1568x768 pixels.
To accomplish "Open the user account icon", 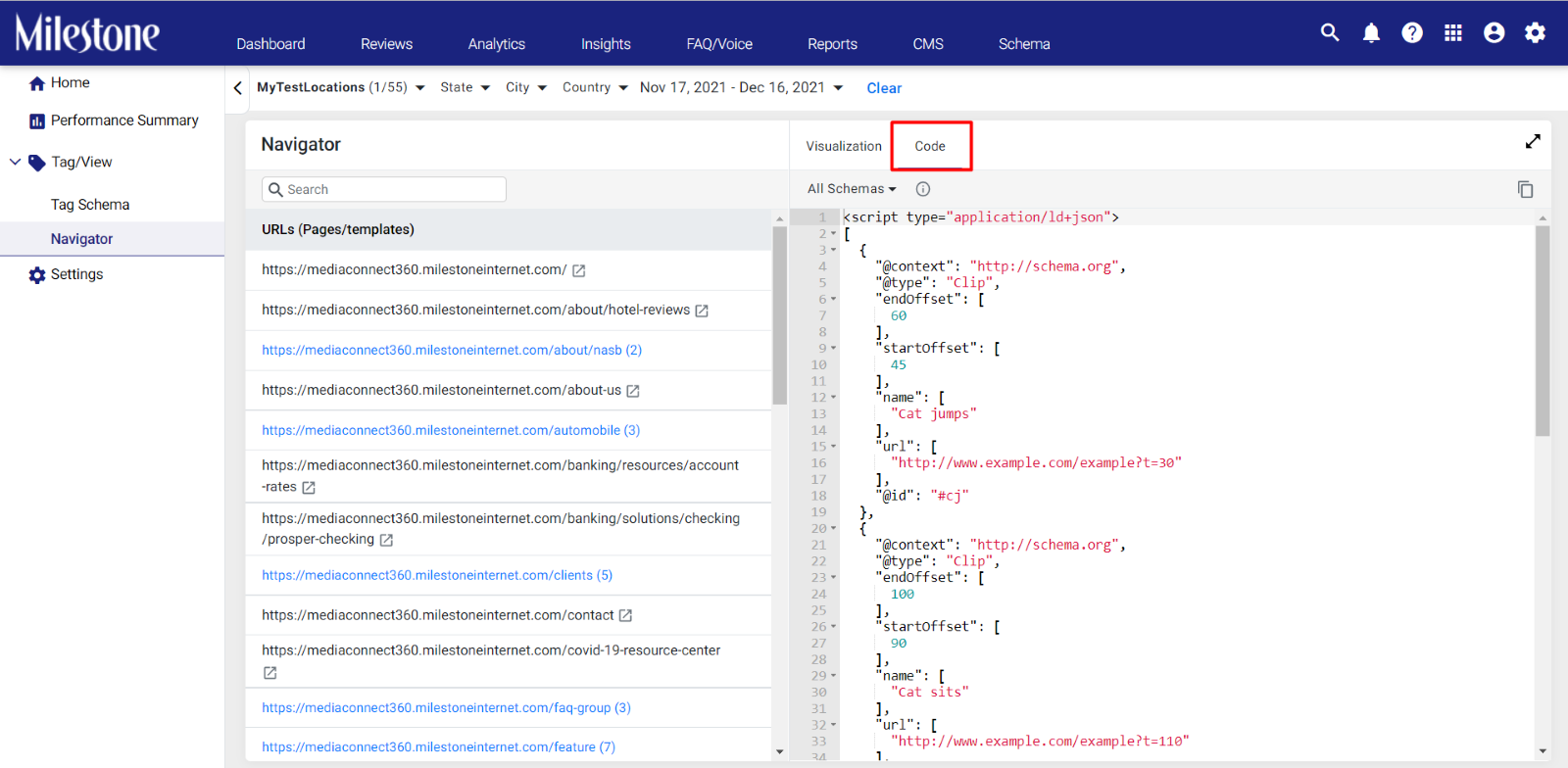I will point(1494,33).
